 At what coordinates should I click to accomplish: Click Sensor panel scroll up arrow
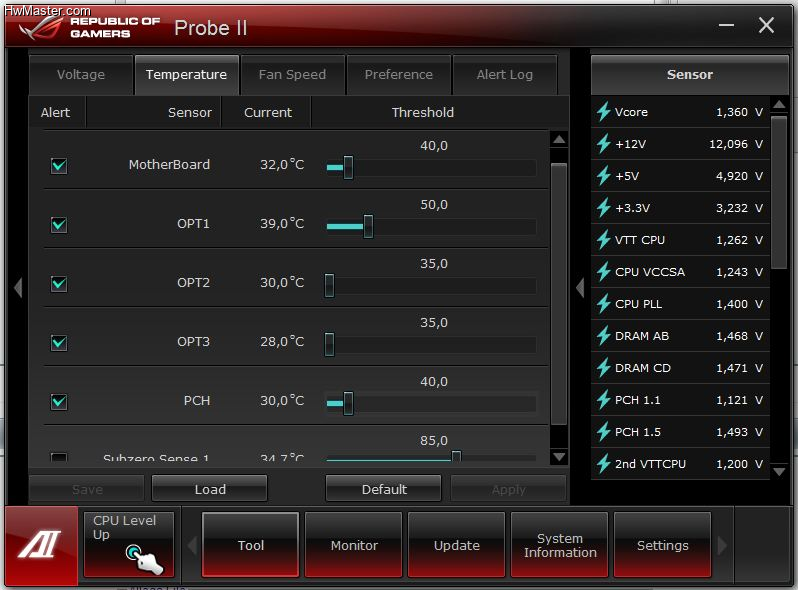tap(779, 105)
